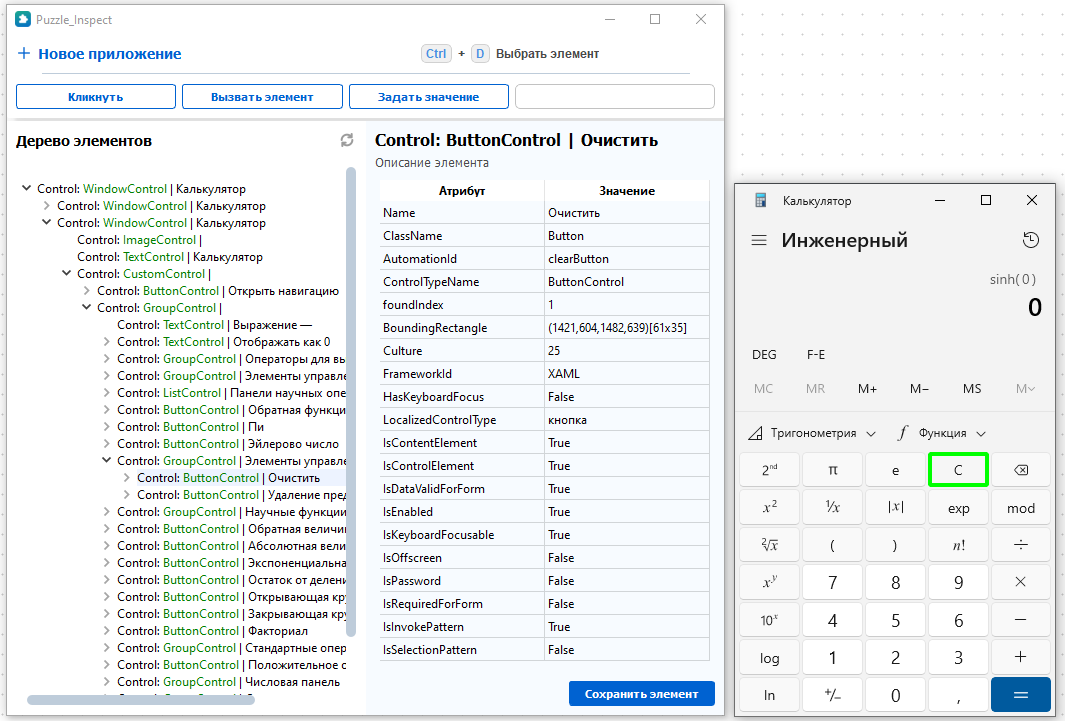Click the x to the power y key
The width and height of the screenshot is (1065, 721).
[x=769, y=583]
